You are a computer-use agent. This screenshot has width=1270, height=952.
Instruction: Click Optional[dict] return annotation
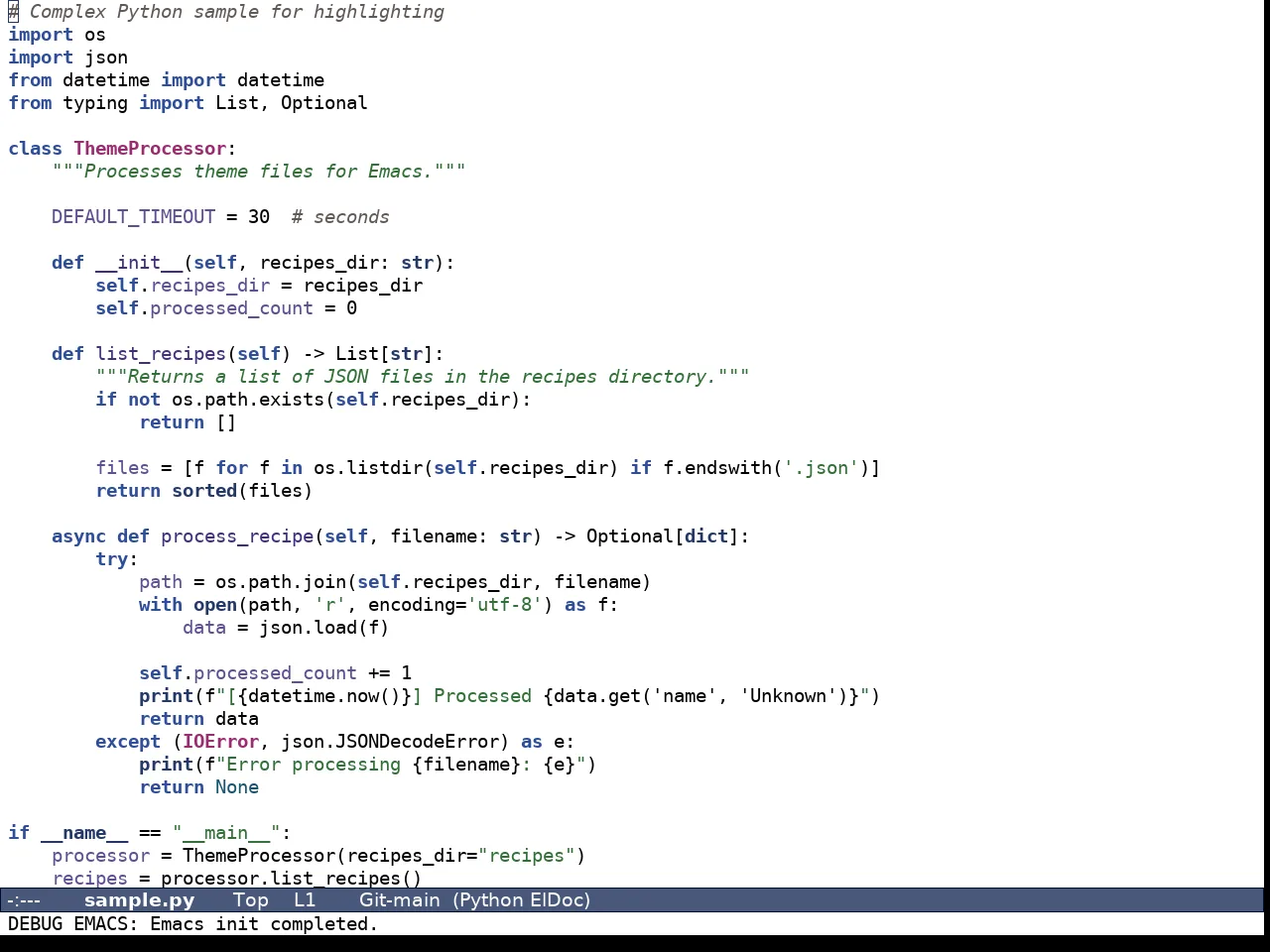[663, 536]
